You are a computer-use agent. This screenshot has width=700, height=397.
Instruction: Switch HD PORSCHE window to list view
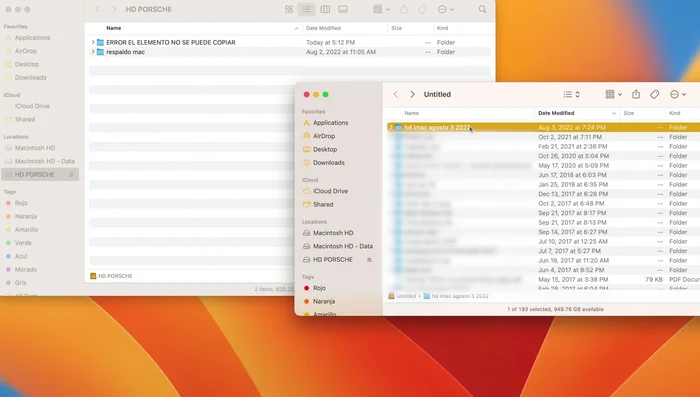[306, 9]
